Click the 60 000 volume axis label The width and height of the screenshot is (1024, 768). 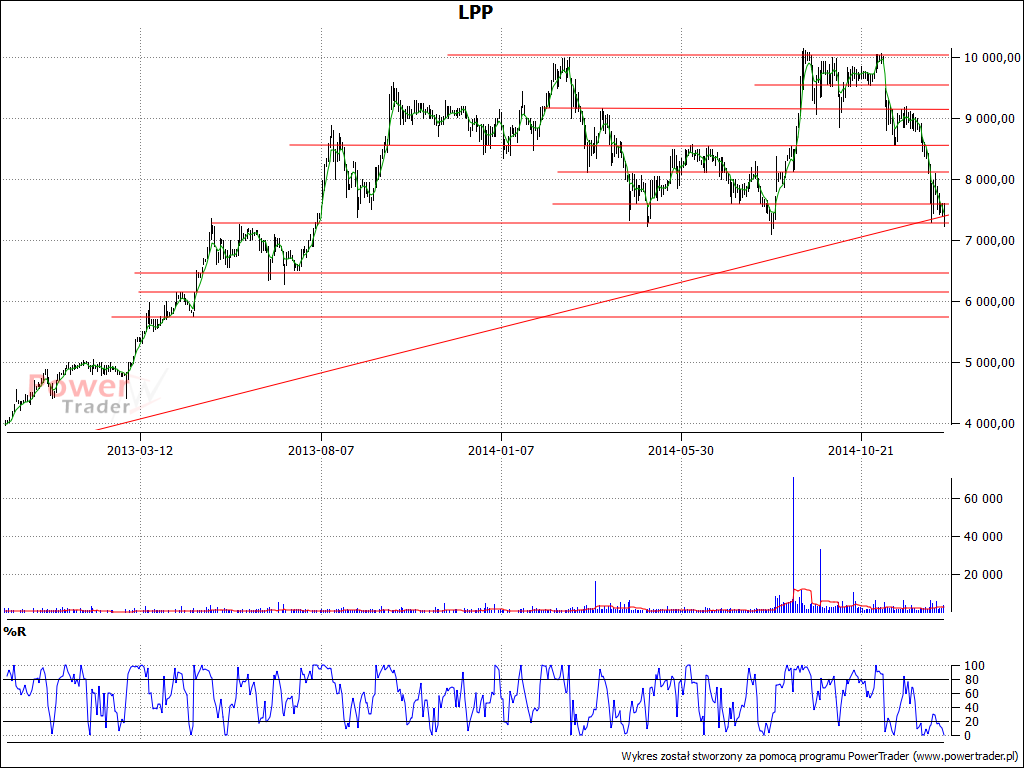pyautogui.click(x=983, y=499)
